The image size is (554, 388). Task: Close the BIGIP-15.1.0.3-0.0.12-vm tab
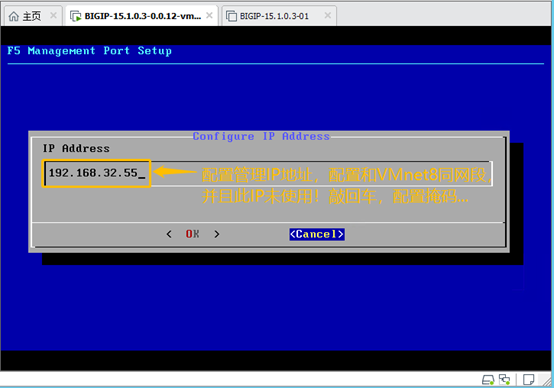click(x=209, y=16)
